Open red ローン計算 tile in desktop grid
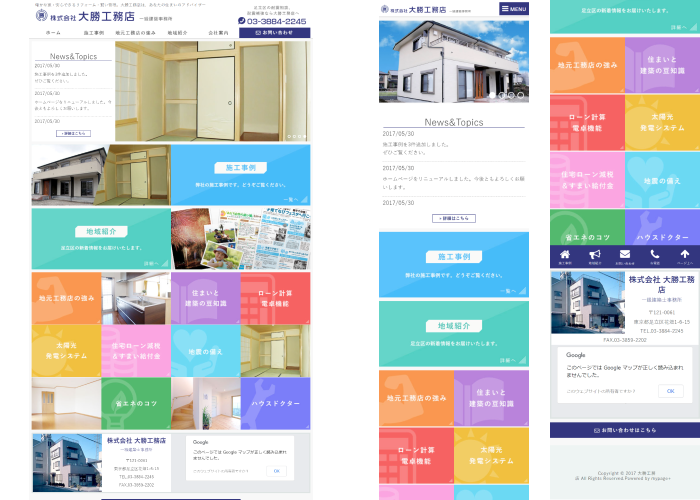 click(x=275, y=298)
